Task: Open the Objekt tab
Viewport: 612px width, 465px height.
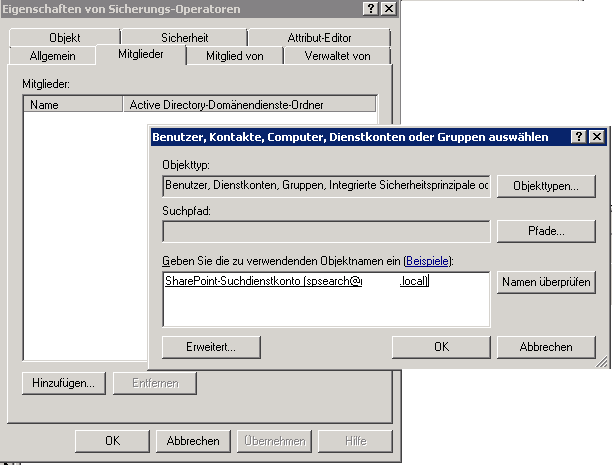Action: click(x=64, y=37)
